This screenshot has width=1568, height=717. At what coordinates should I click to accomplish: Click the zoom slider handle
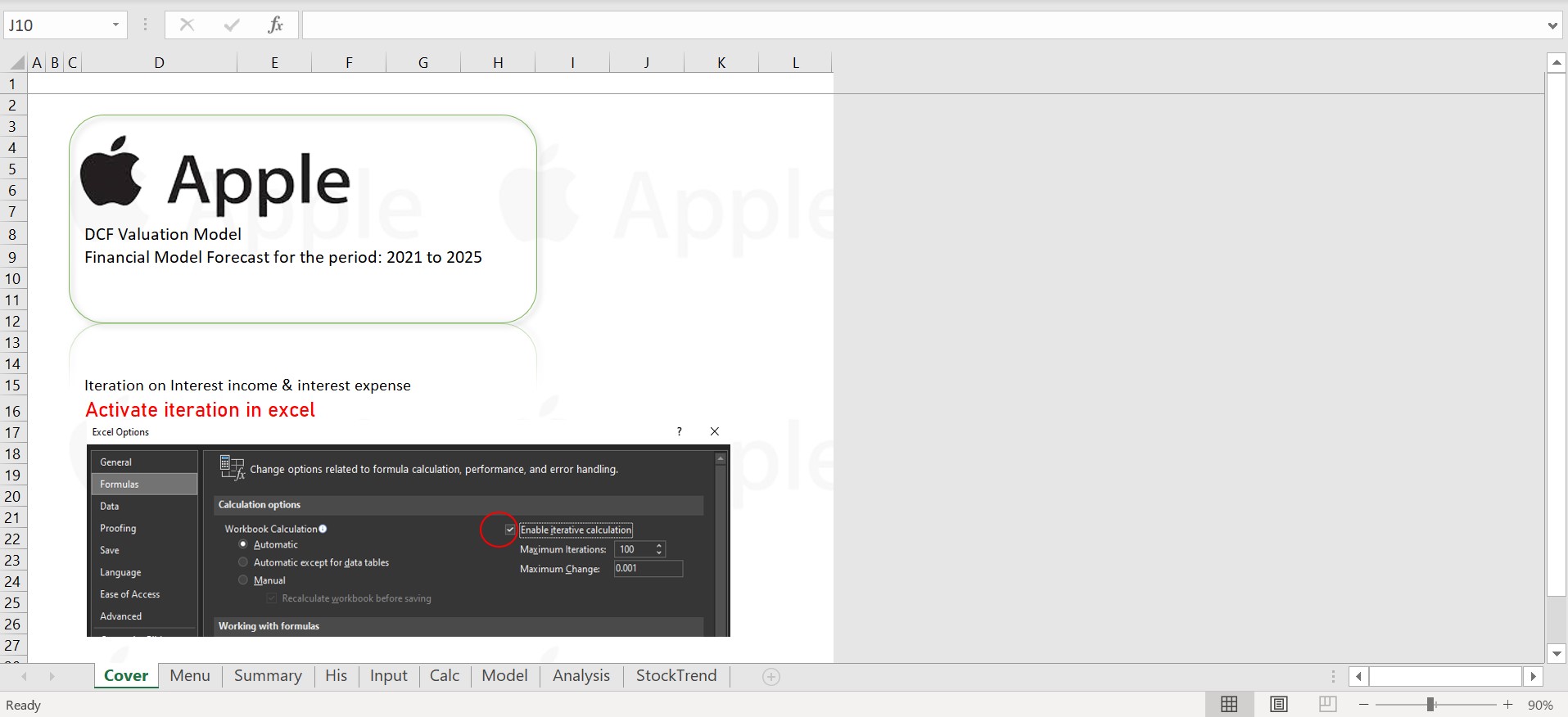1430,705
